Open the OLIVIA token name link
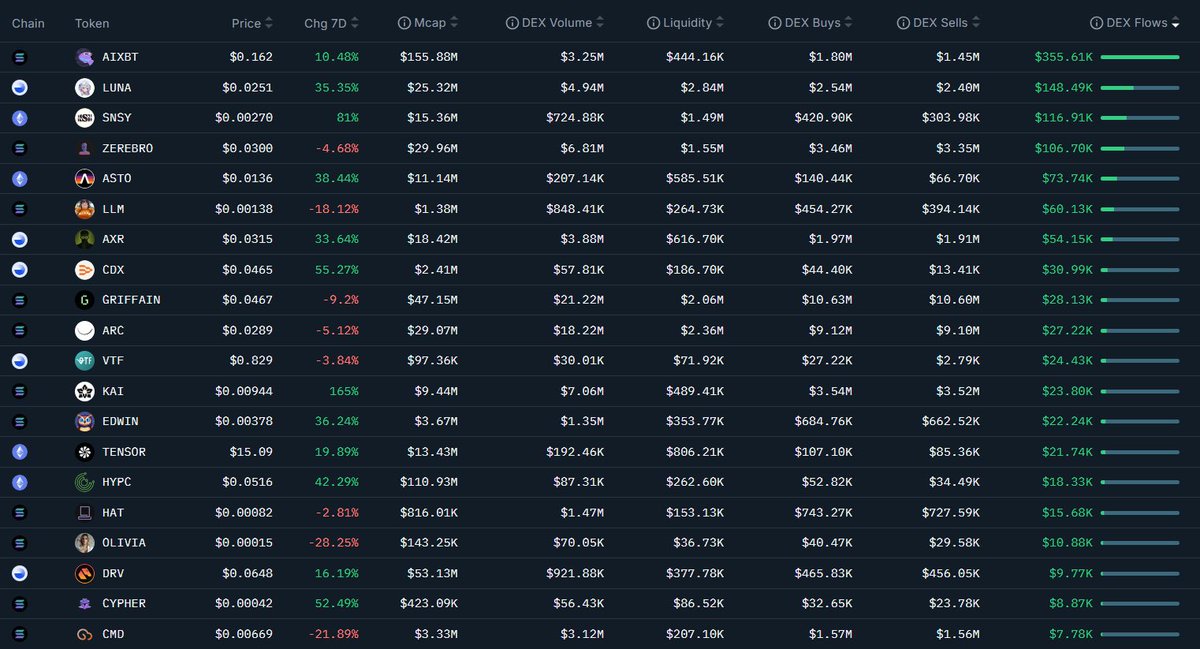 124,543
